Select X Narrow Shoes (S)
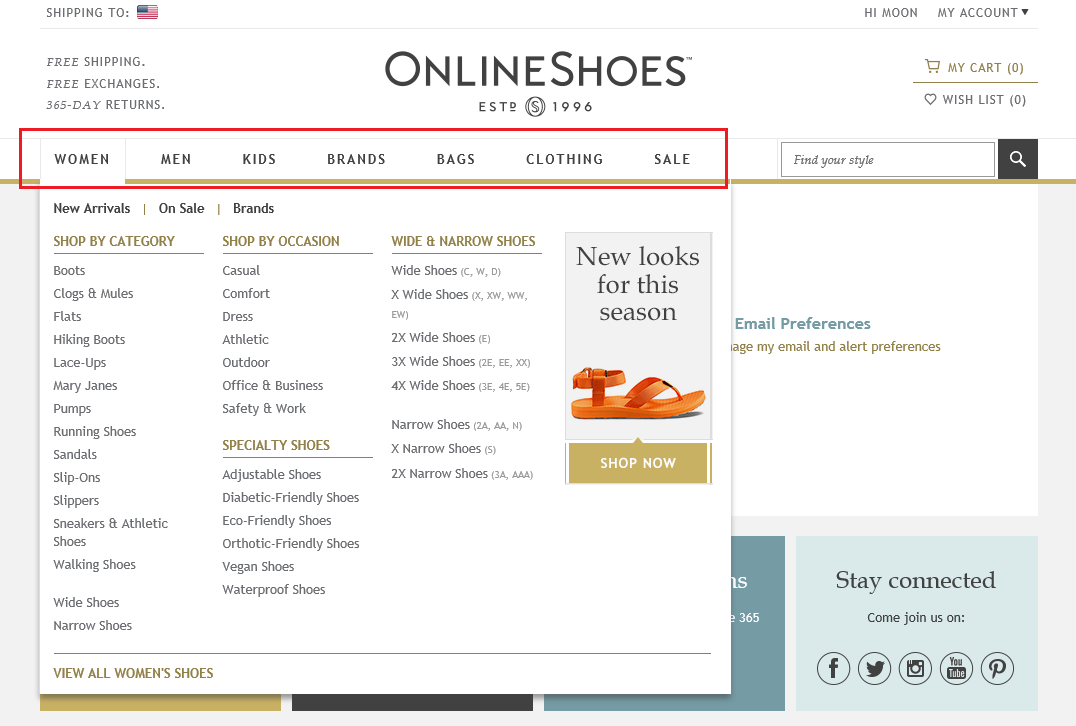This screenshot has height=726, width=1076. click(443, 449)
